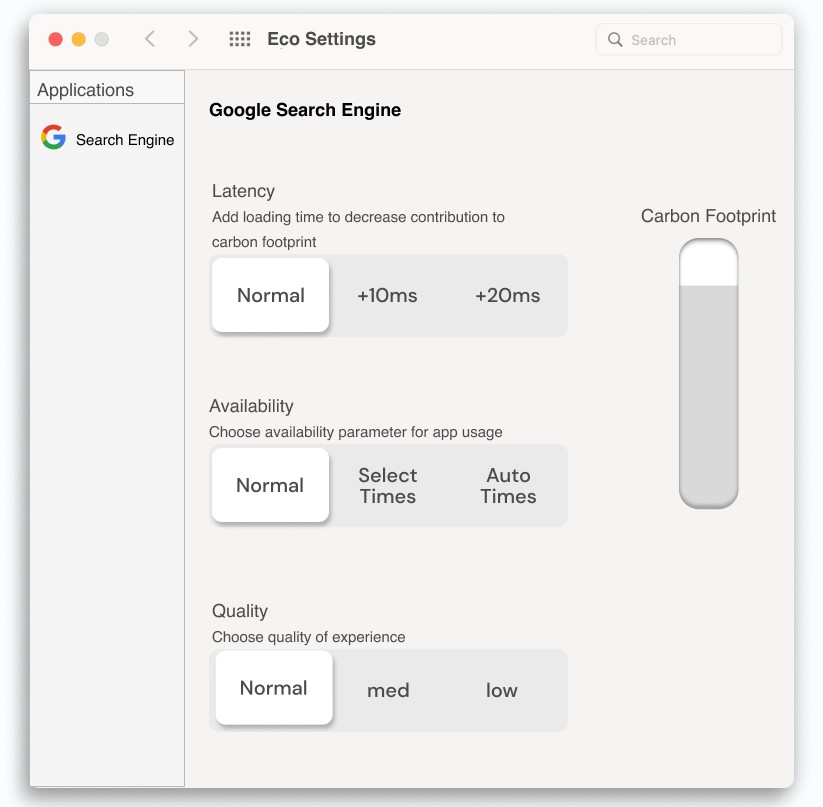823x807 pixels.
Task: Set Latency to Normal
Action: click(270, 295)
